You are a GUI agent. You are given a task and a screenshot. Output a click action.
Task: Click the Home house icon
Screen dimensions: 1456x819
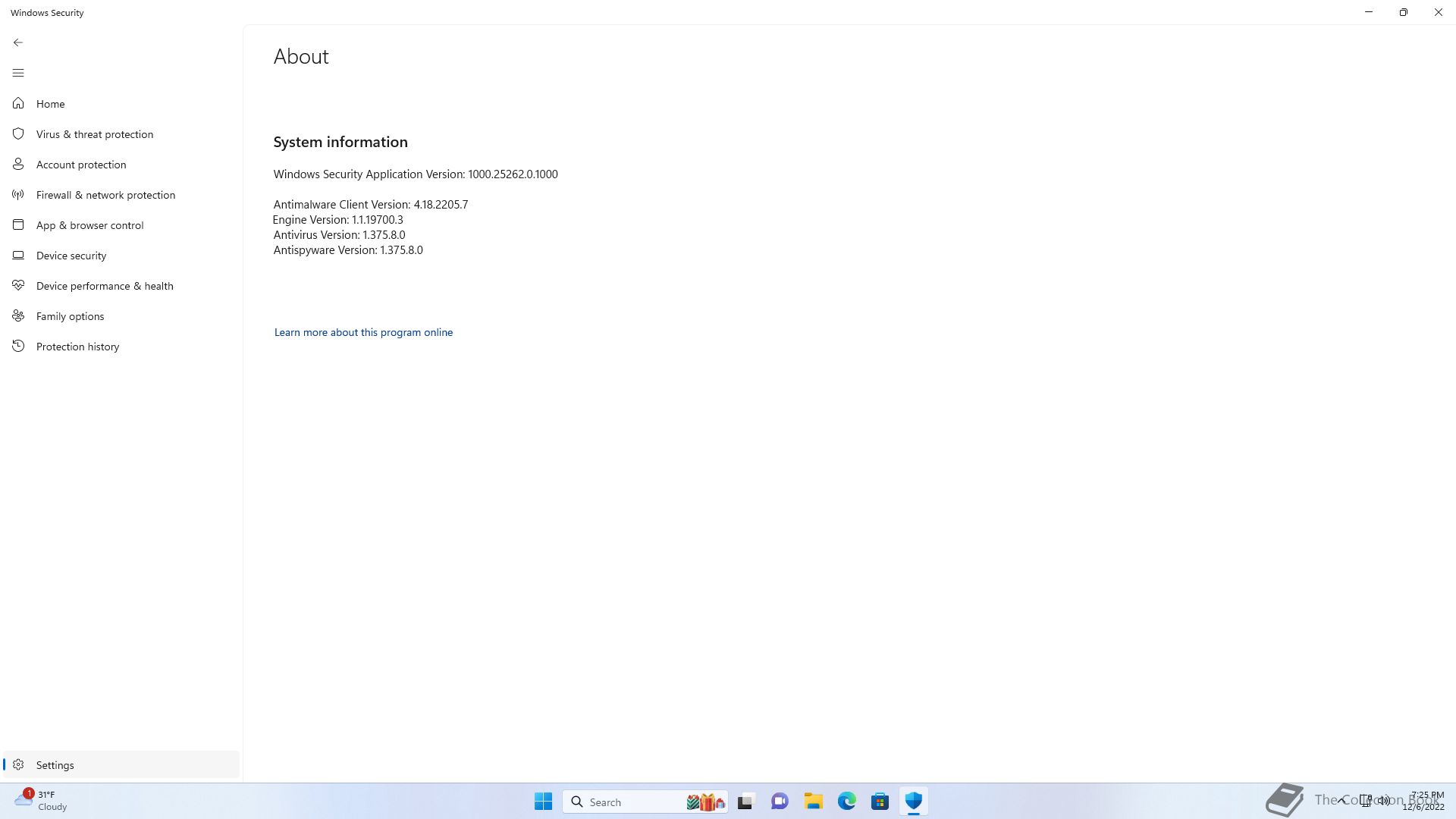[x=18, y=103]
